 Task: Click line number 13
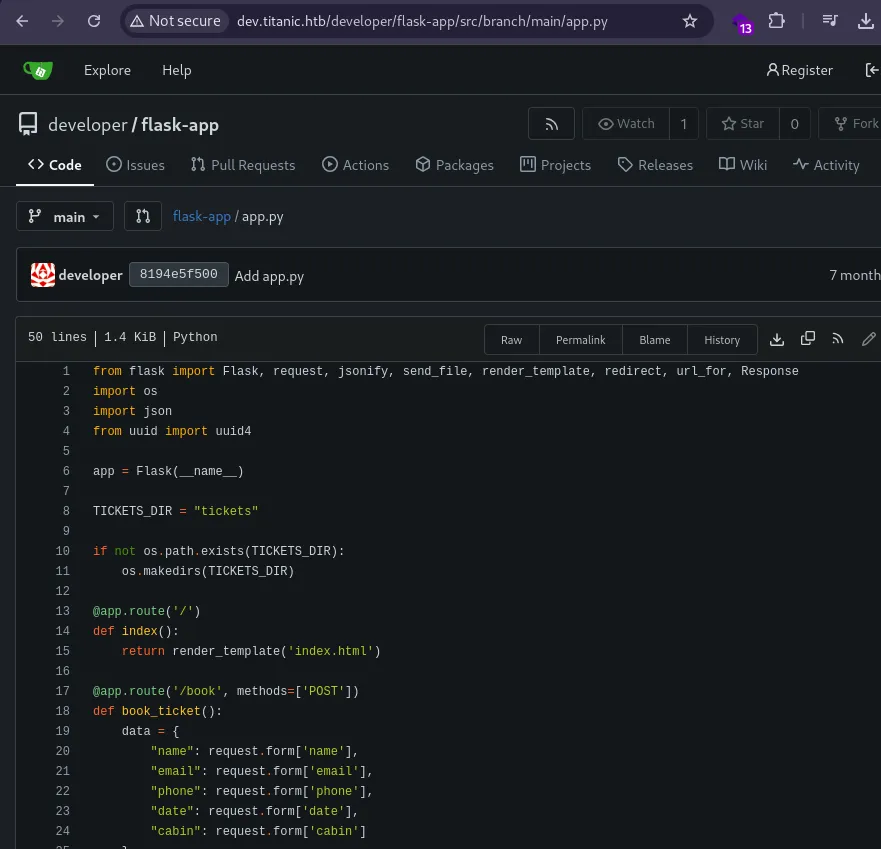point(62,611)
